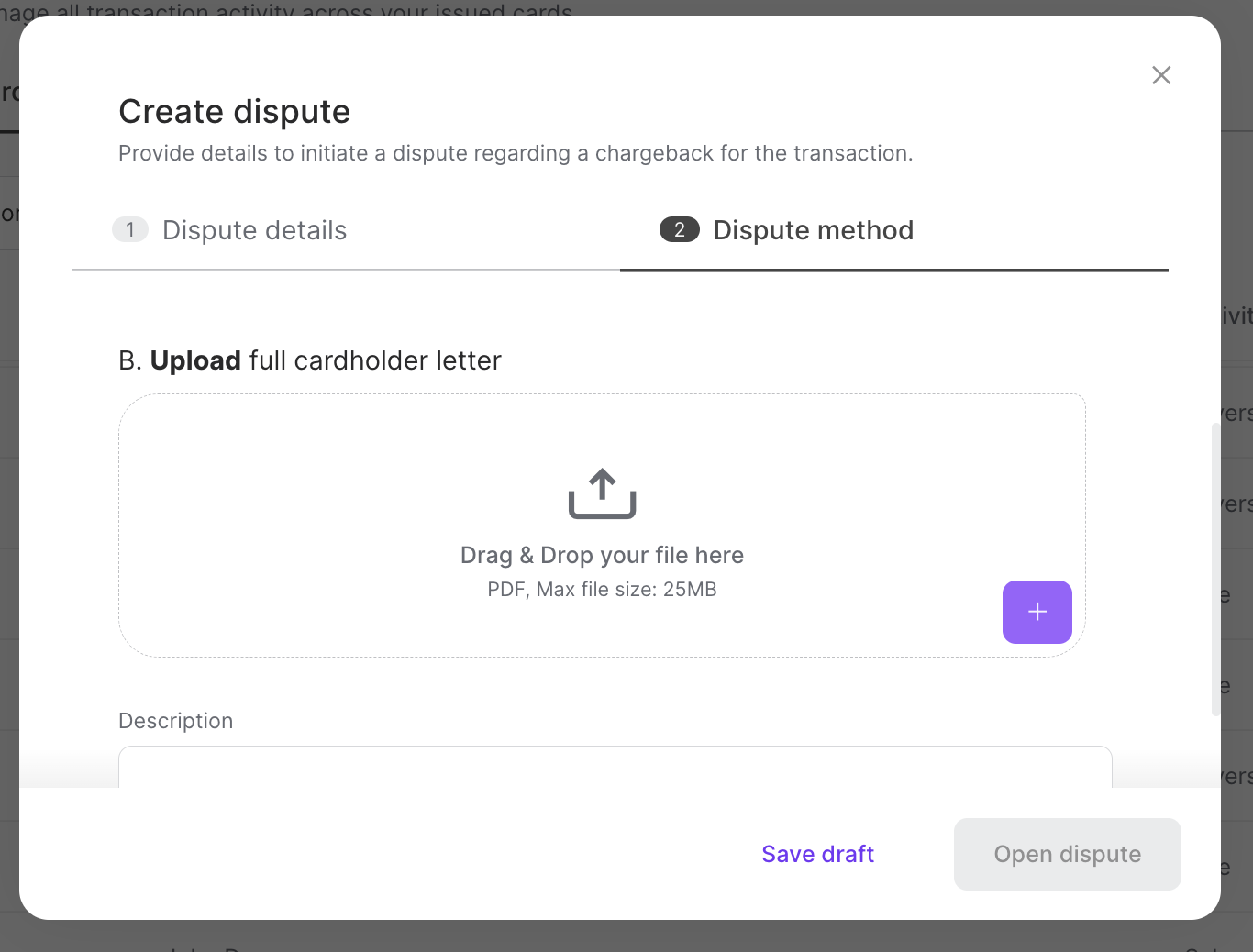This screenshot has height=952, width=1253.
Task: Click the scrollbar on the right edge
Action: coord(1216,569)
